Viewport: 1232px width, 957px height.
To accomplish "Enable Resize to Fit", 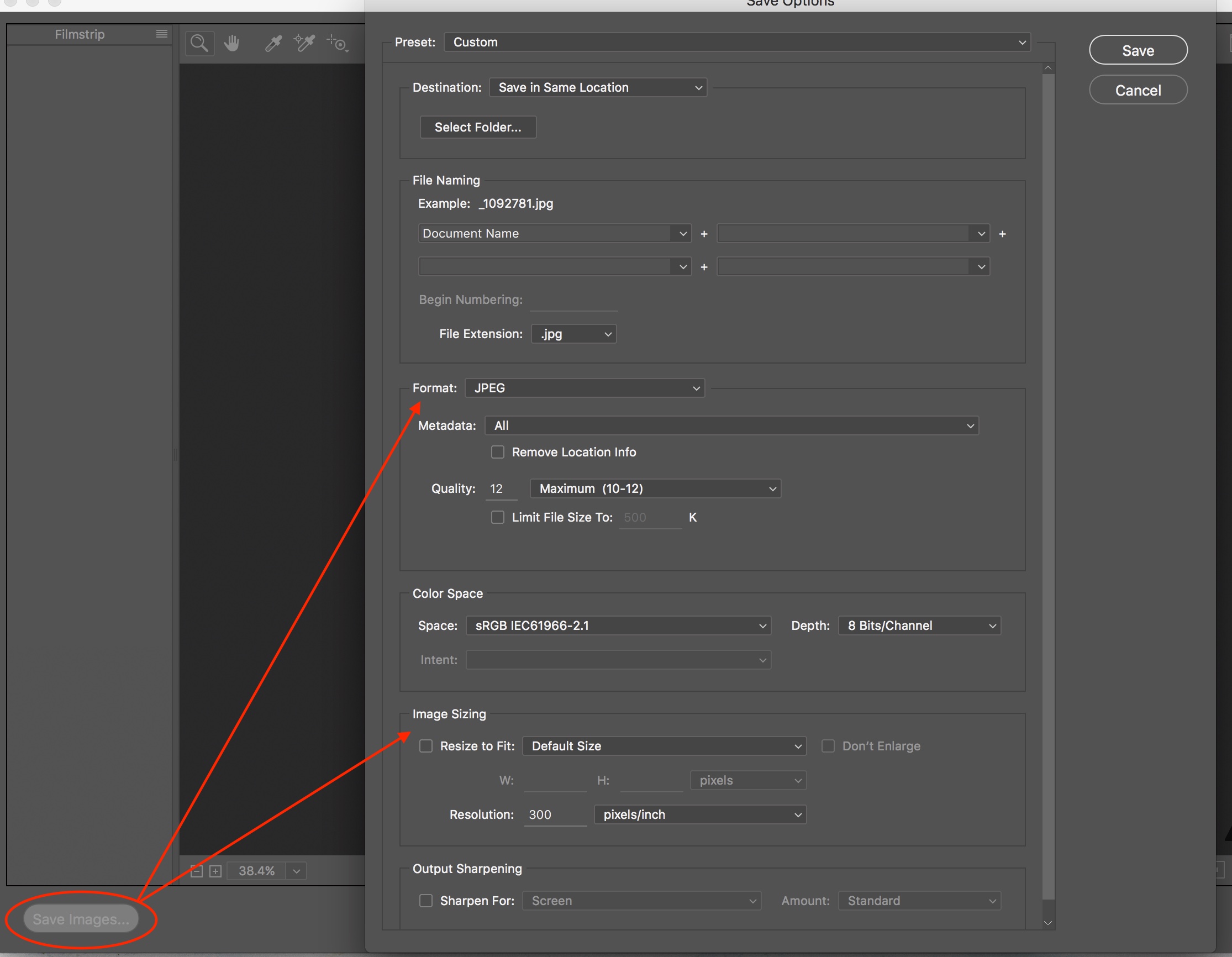I will coord(426,746).
